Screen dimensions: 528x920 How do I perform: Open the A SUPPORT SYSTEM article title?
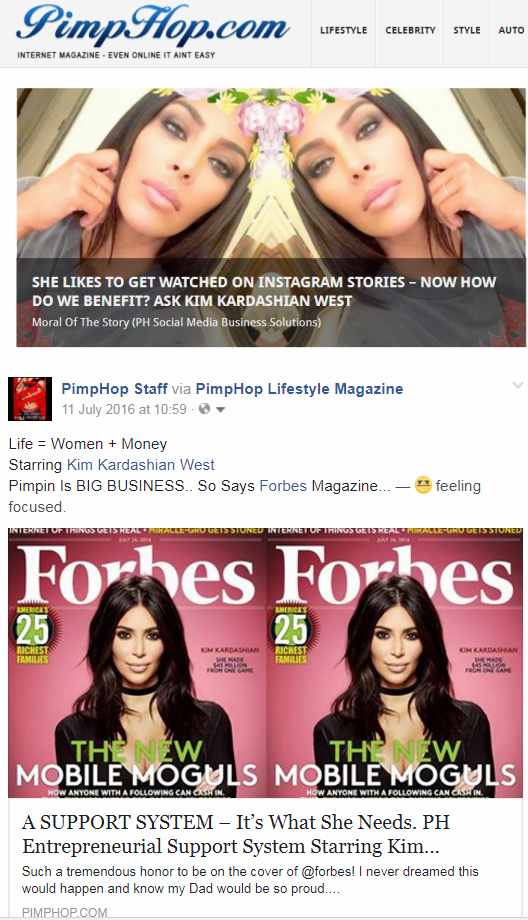click(235, 834)
